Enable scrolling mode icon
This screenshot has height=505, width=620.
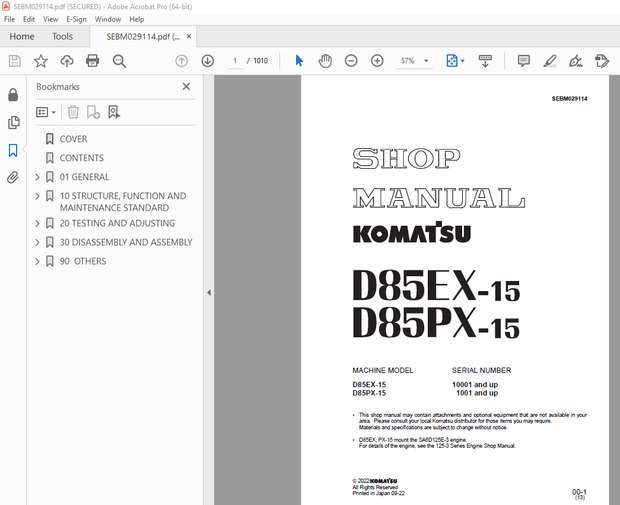[x=485, y=61]
